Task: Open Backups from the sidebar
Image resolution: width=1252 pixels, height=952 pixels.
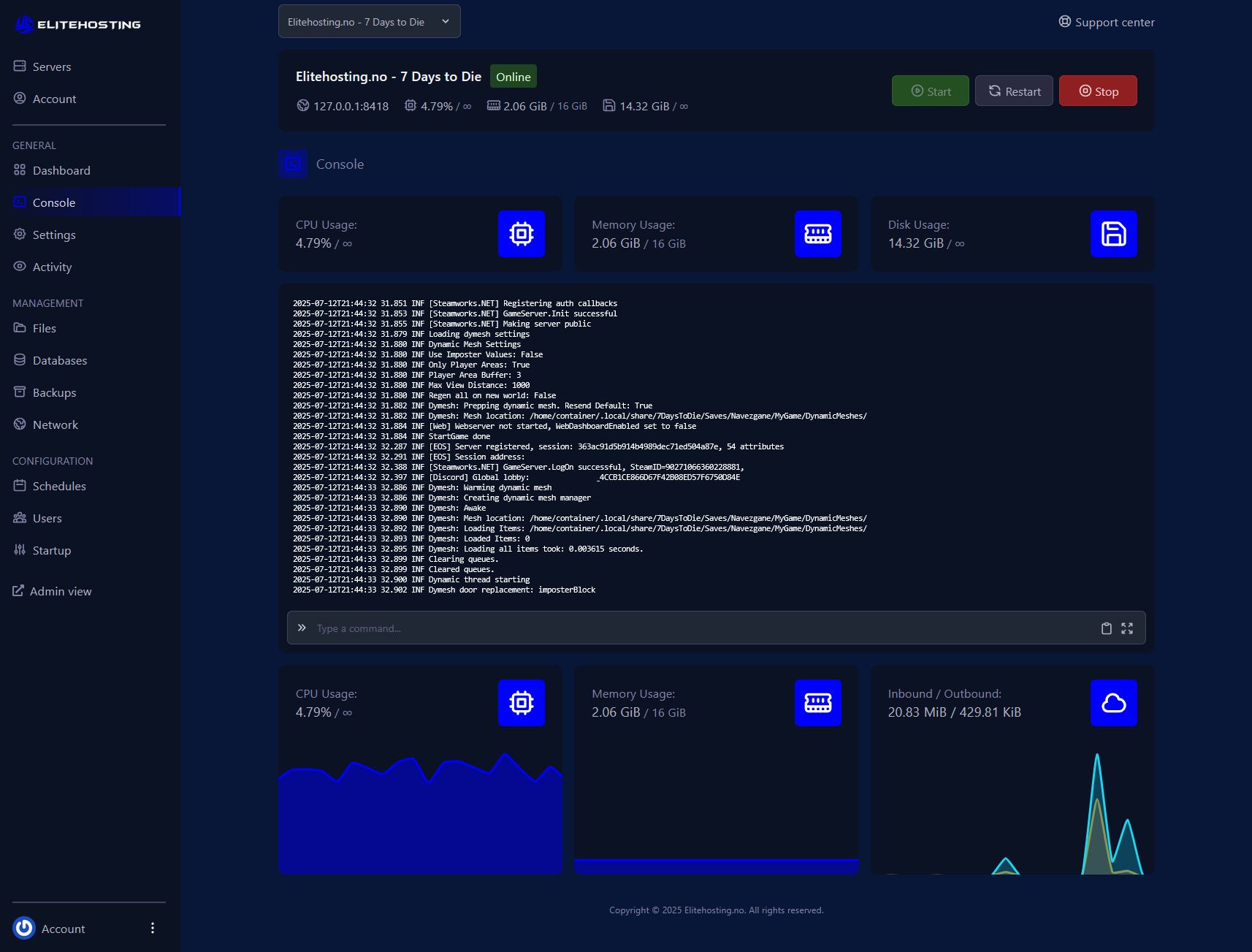Action: (54, 392)
